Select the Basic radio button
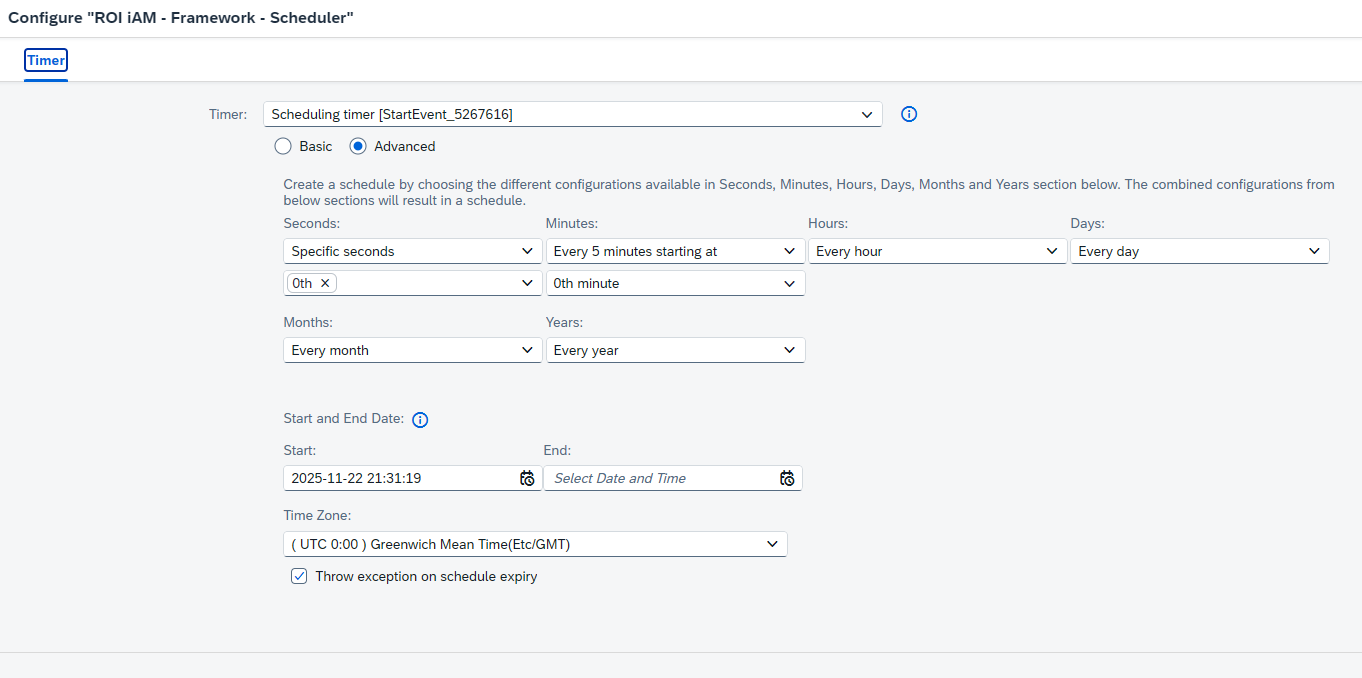Image resolution: width=1362 pixels, height=678 pixels. [x=282, y=146]
